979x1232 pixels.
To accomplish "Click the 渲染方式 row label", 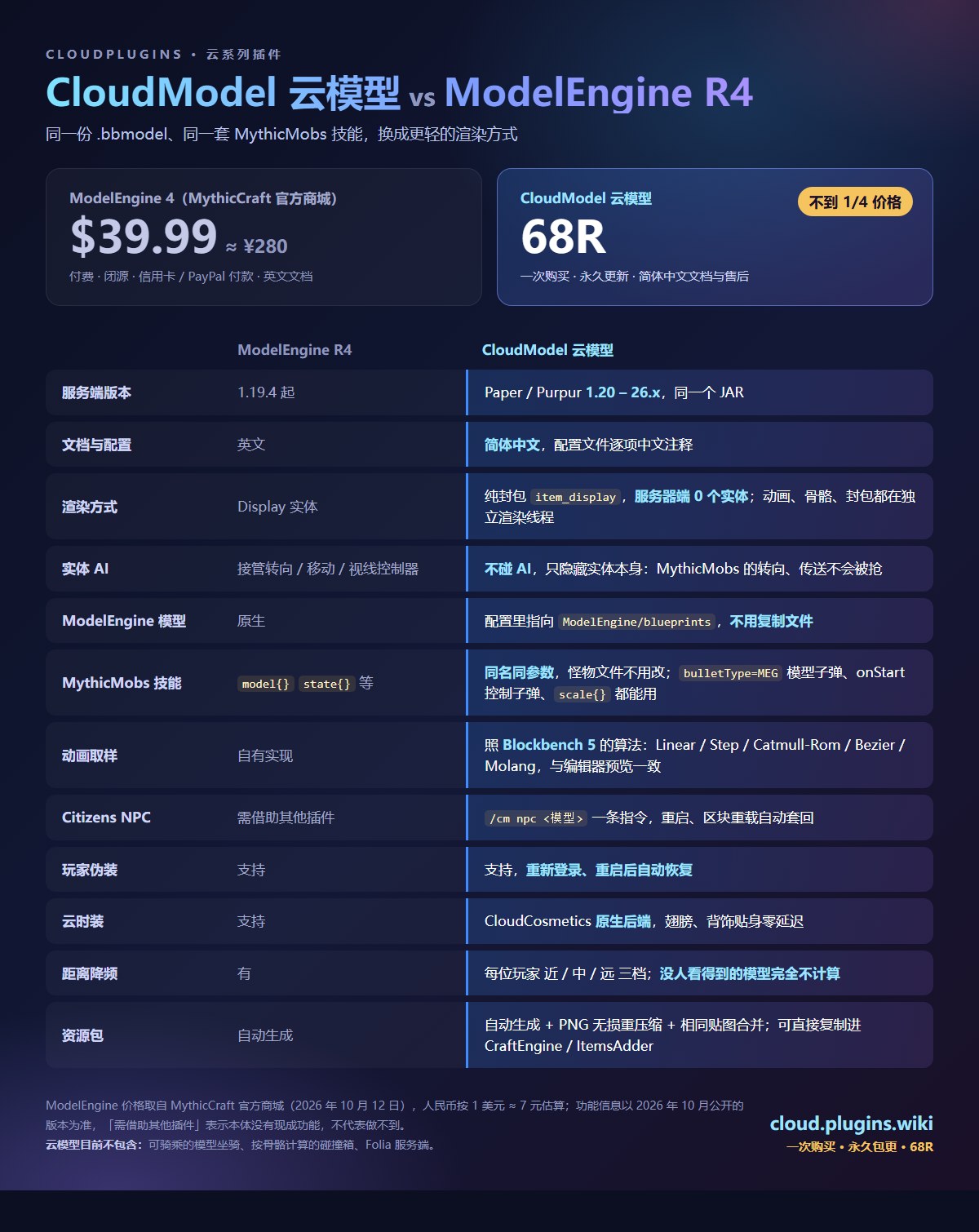I will point(90,507).
